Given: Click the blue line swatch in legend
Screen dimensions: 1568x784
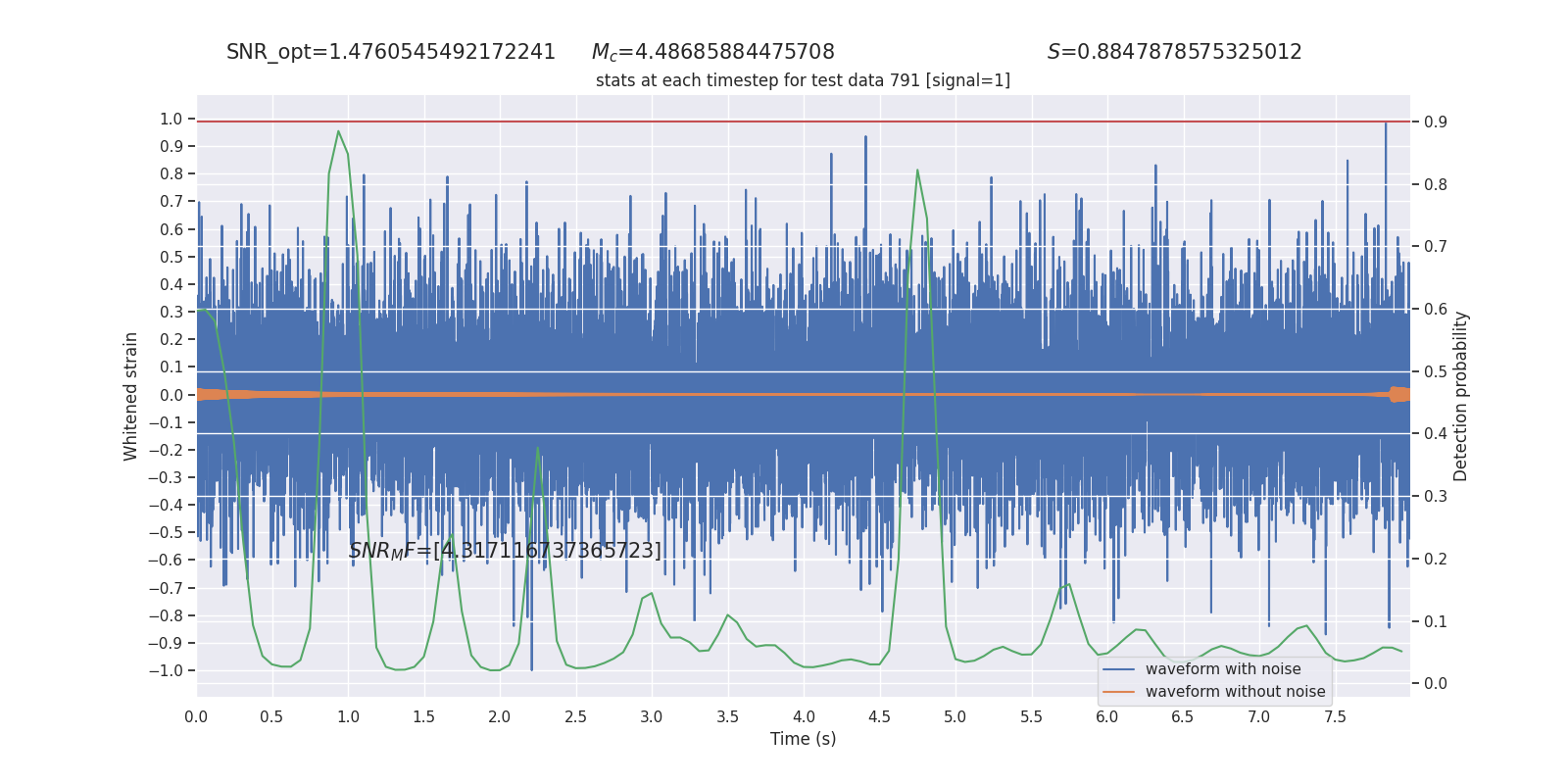Looking at the screenshot, I should click(1119, 669).
